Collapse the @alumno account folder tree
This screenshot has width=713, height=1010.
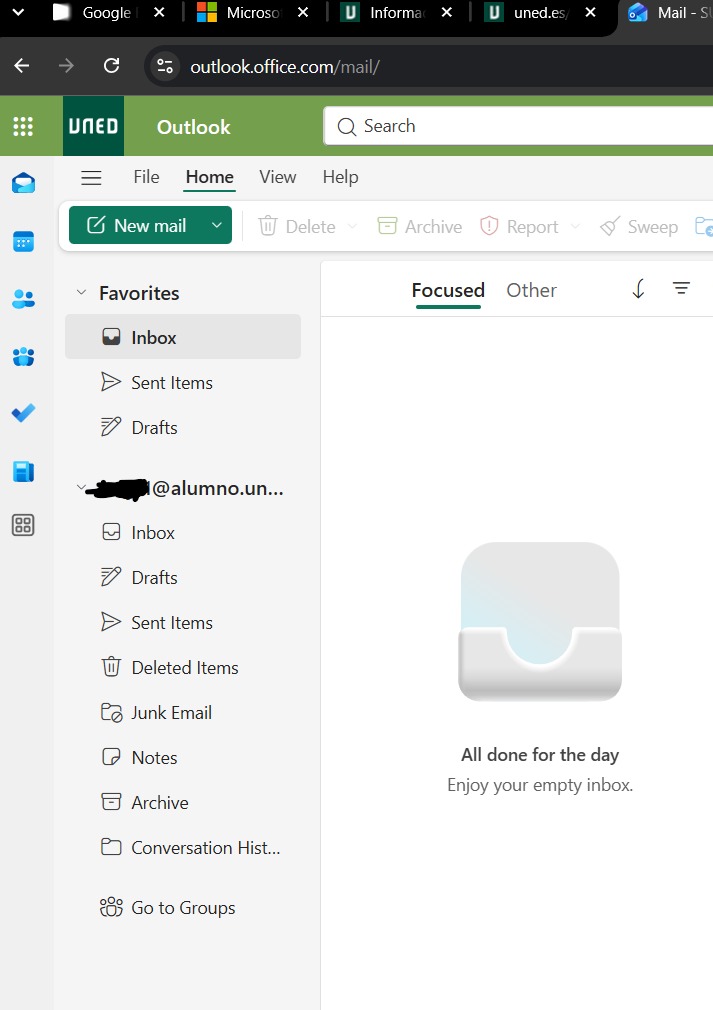click(81, 488)
